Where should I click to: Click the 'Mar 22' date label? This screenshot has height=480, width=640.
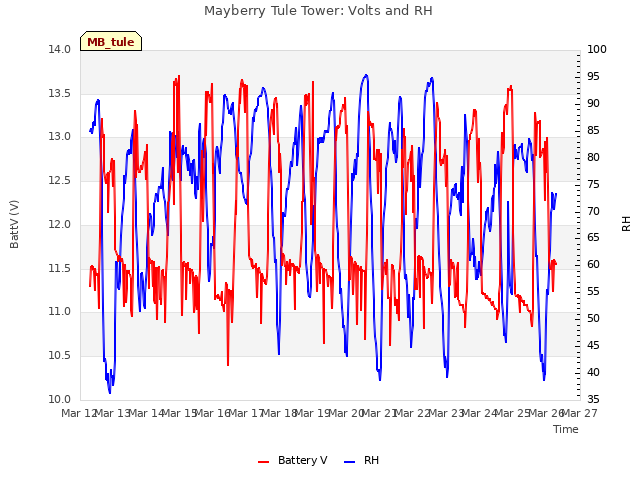tap(413, 413)
